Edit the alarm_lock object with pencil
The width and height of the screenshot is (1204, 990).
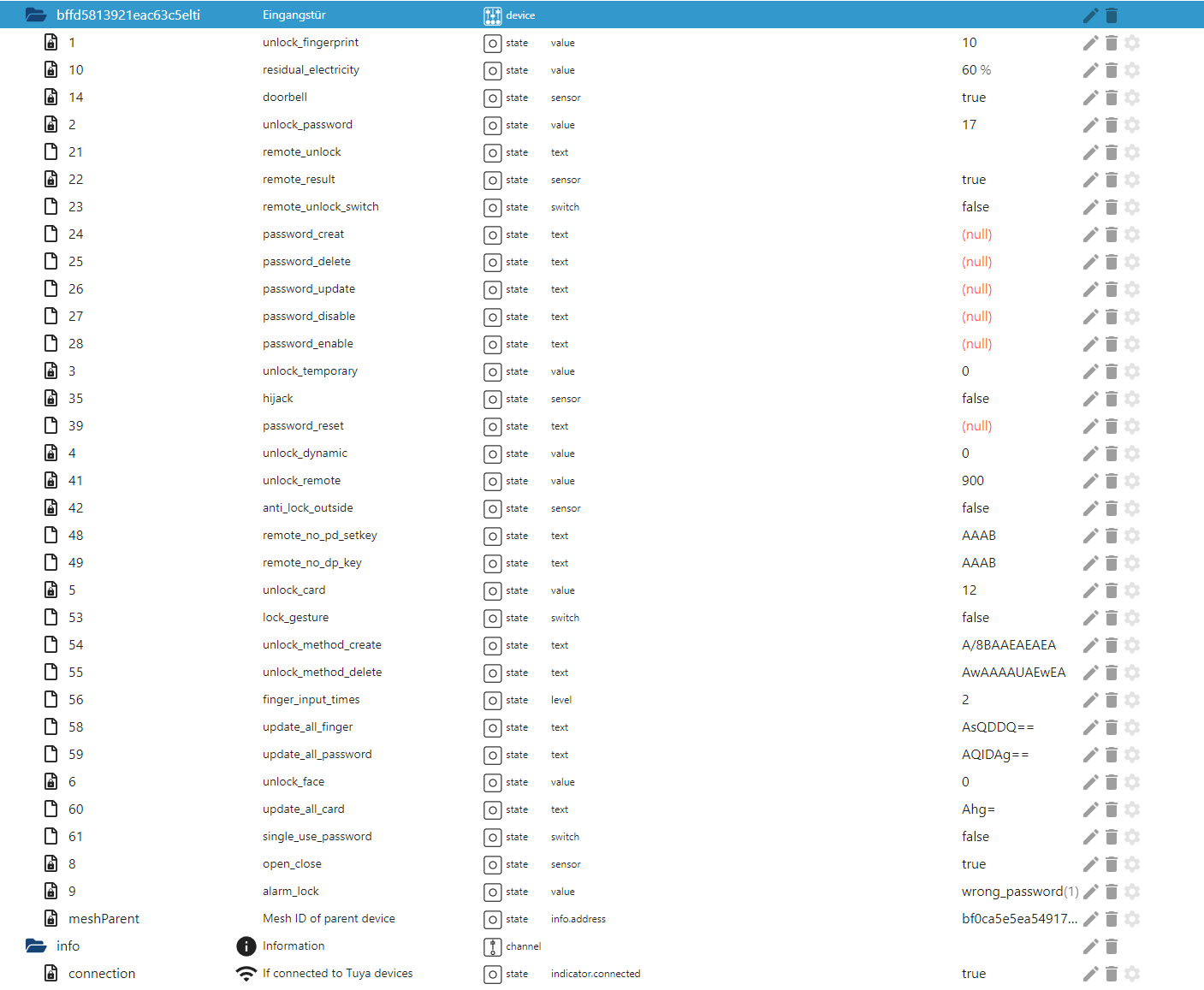[x=1090, y=892]
